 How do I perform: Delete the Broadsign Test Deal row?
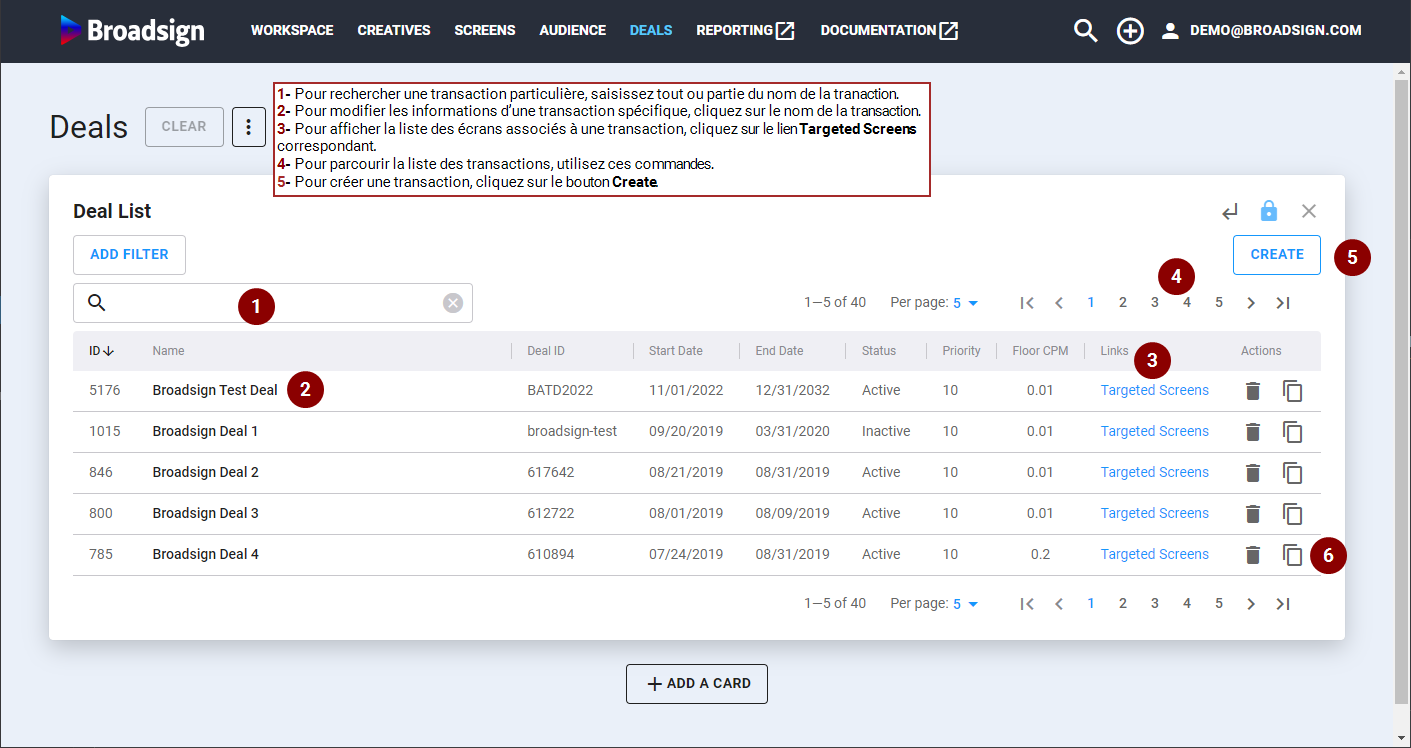1252,391
